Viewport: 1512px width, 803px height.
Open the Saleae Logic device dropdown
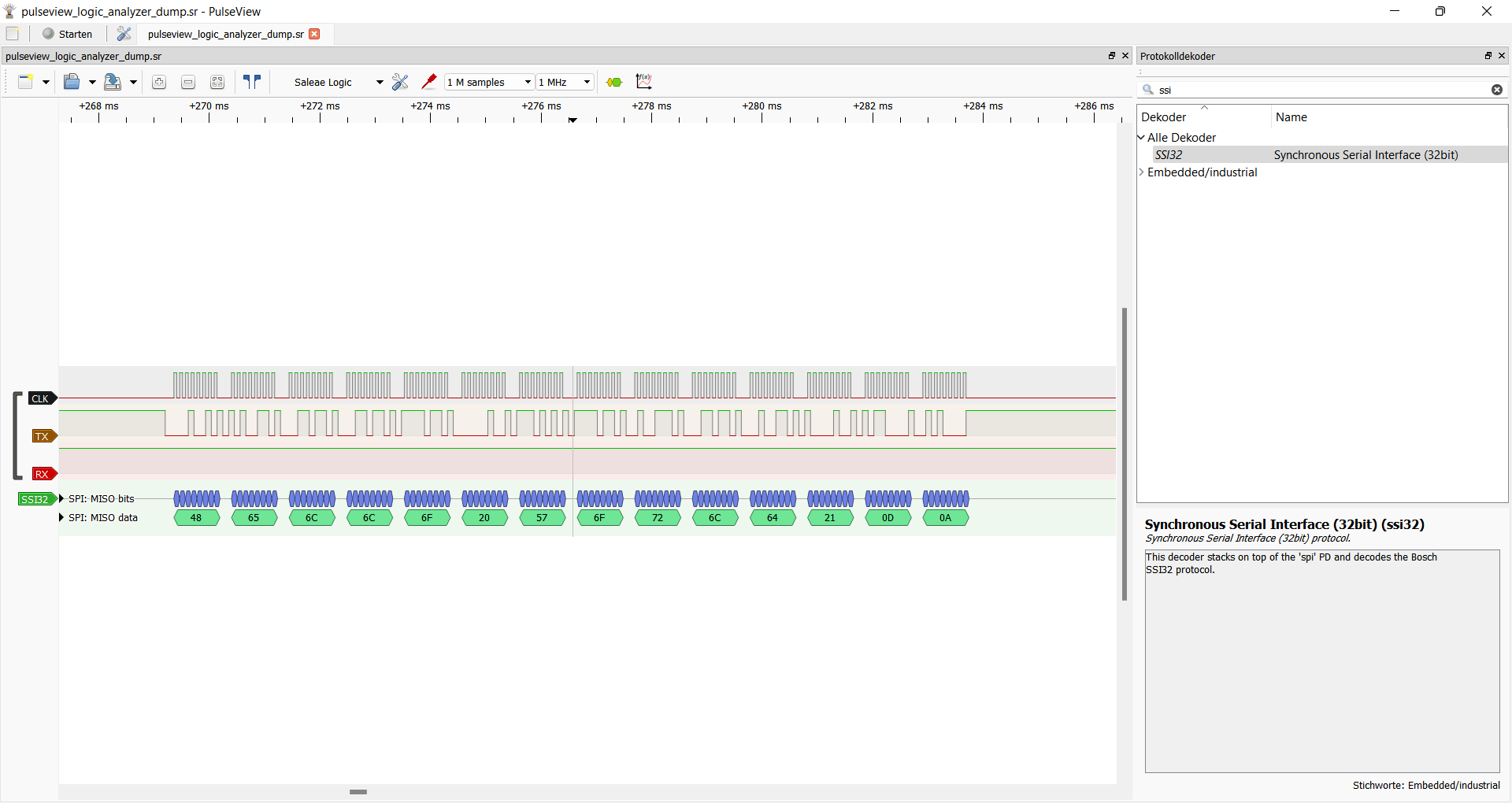click(338, 82)
